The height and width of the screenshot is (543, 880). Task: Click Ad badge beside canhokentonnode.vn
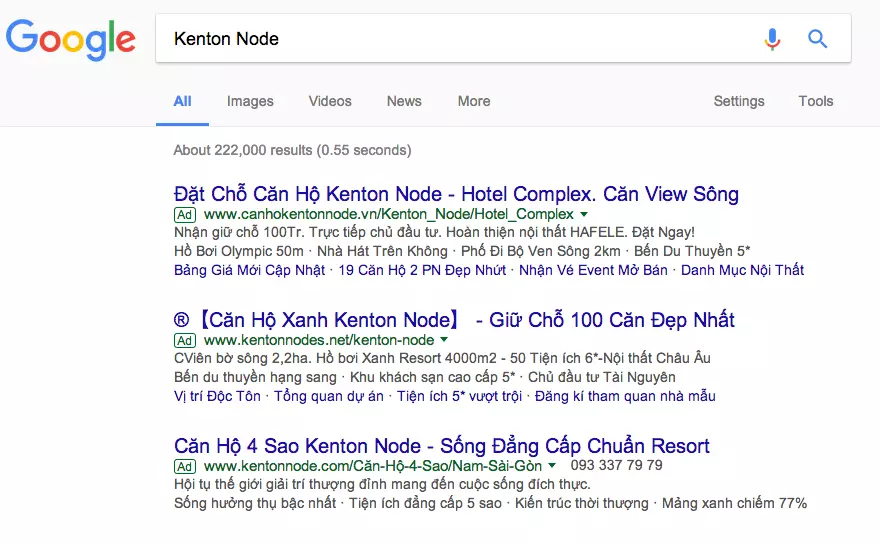pyautogui.click(x=185, y=215)
